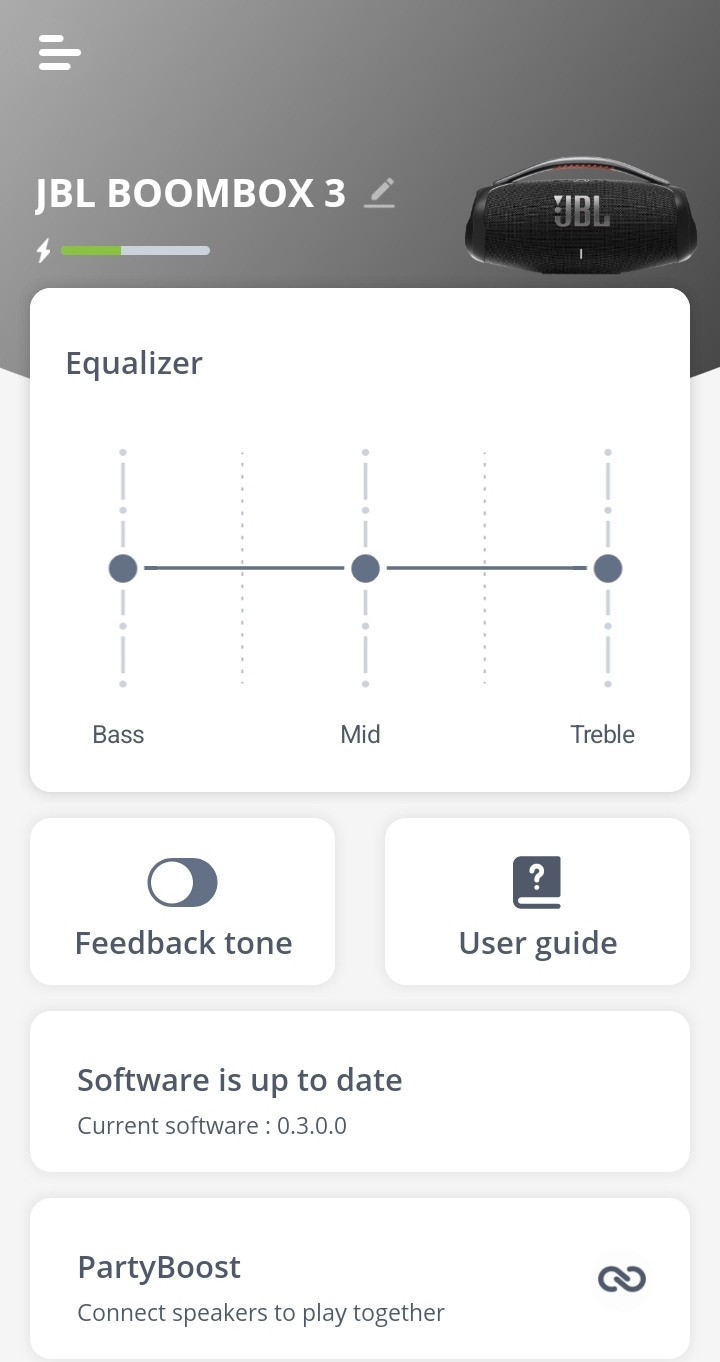
Task: Tap the PartyBoost chain link icon
Action: pyautogui.click(x=622, y=1278)
